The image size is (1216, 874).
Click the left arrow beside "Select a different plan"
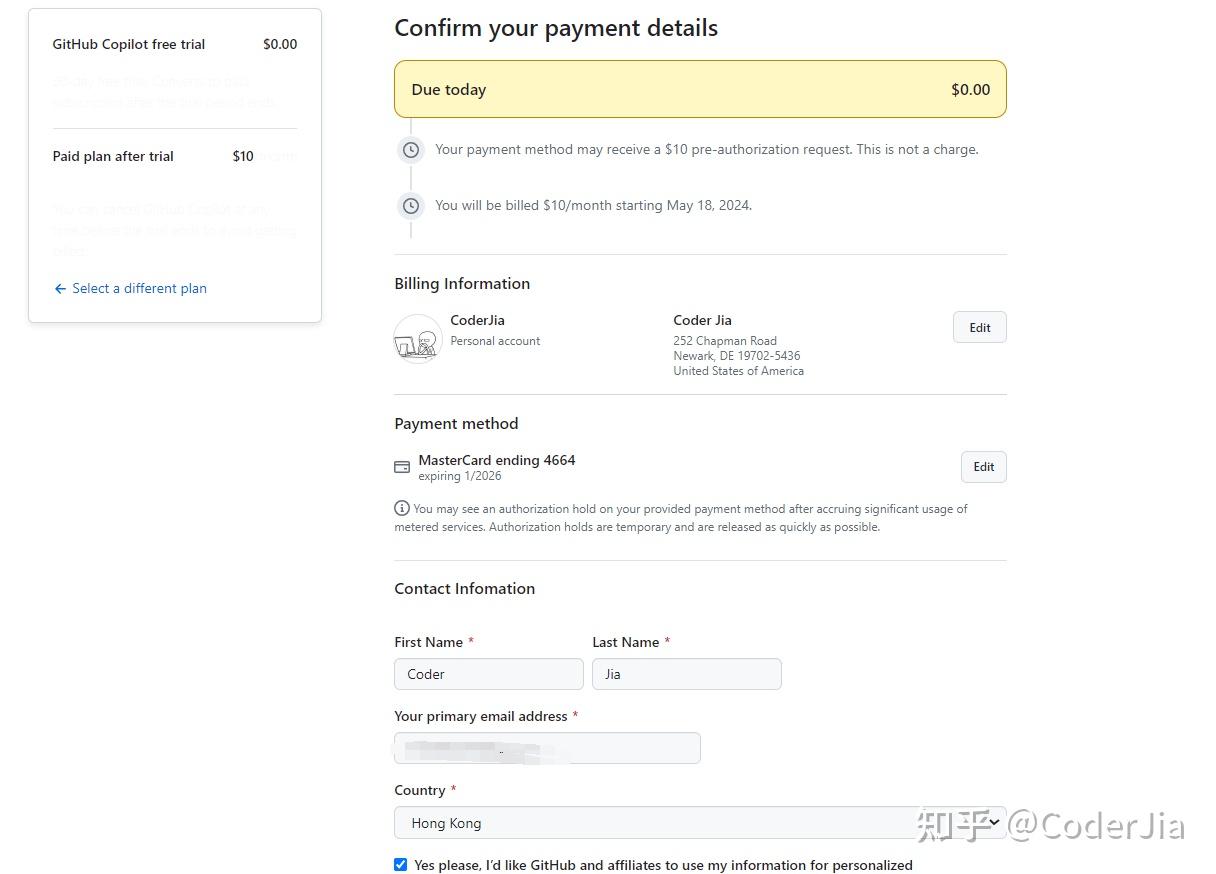click(60, 288)
